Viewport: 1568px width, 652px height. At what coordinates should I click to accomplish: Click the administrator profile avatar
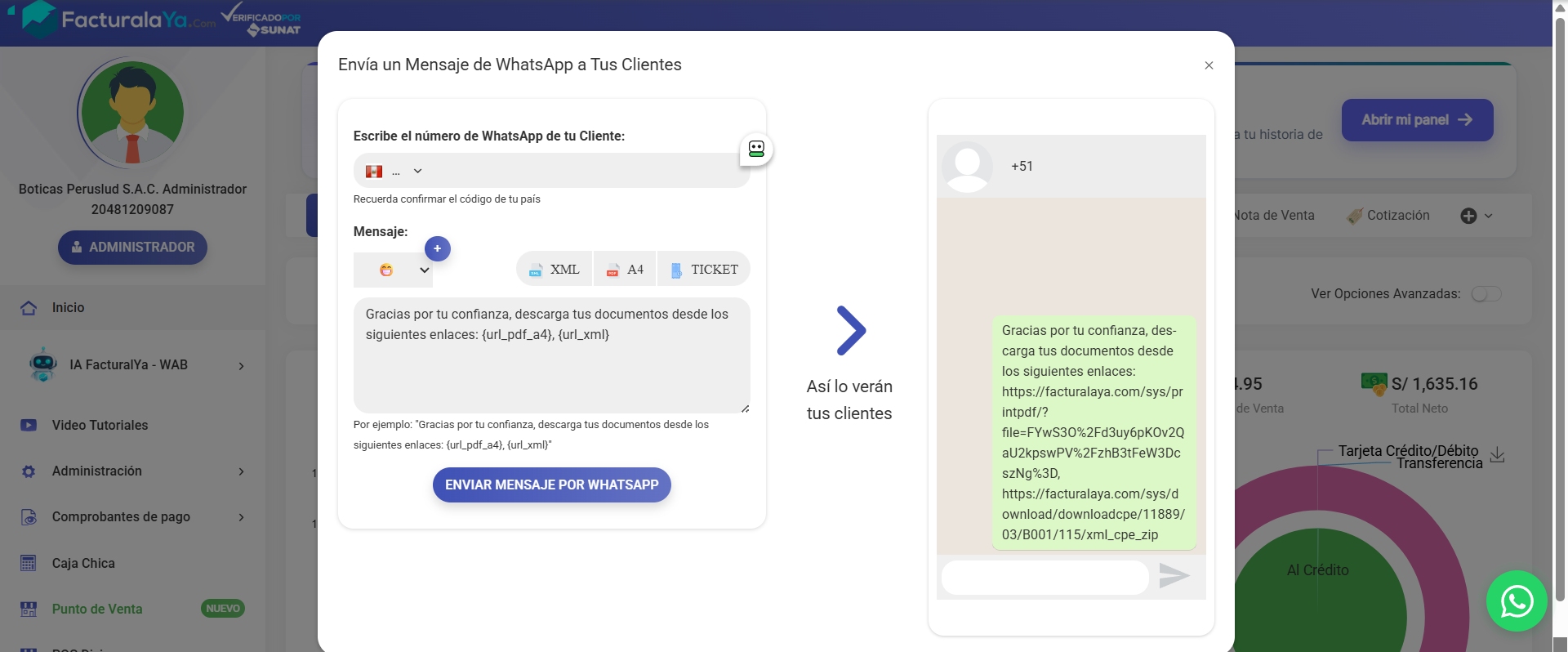pos(132,112)
